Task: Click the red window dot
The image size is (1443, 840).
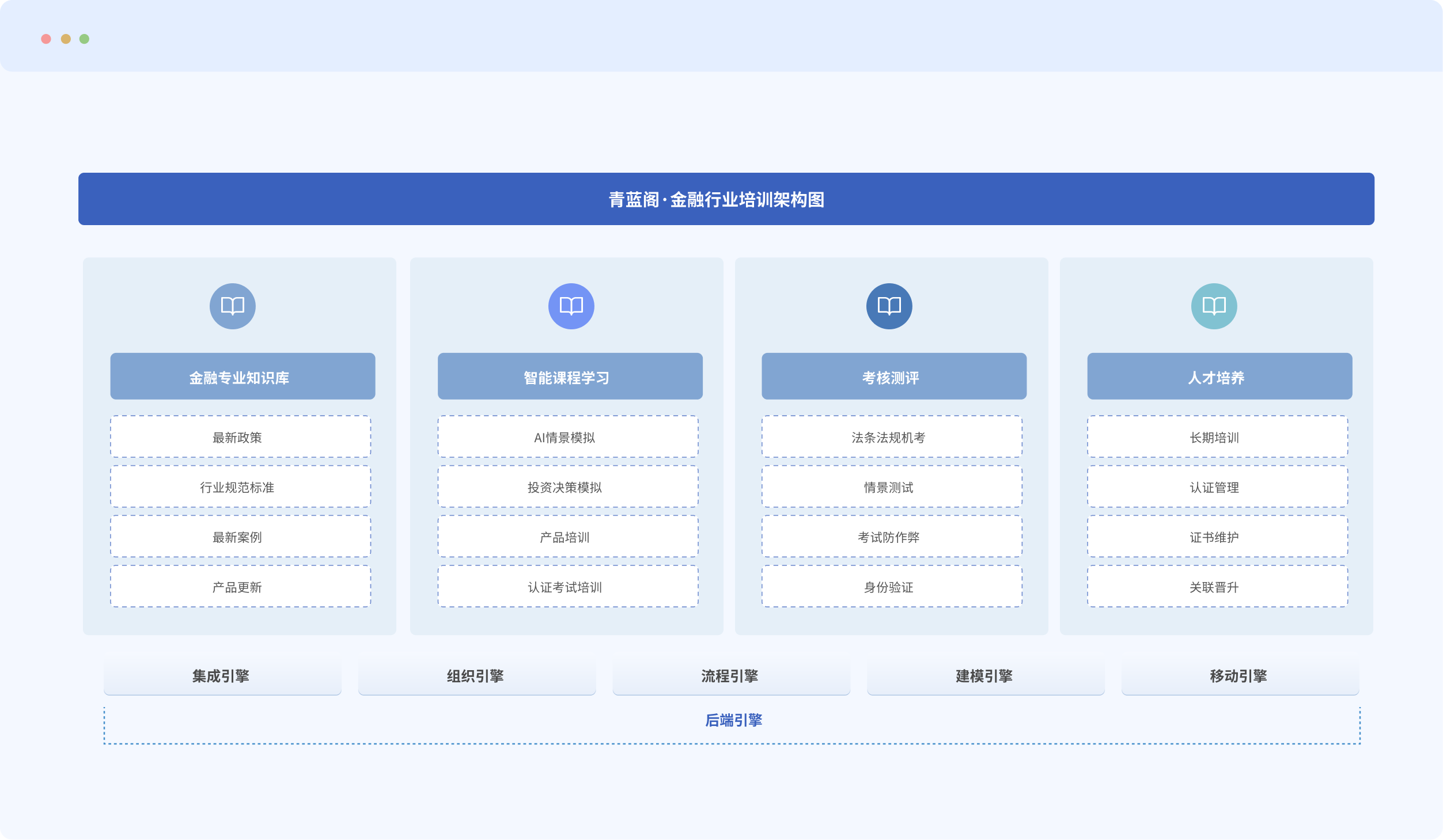Action: pyautogui.click(x=46, y=39)
